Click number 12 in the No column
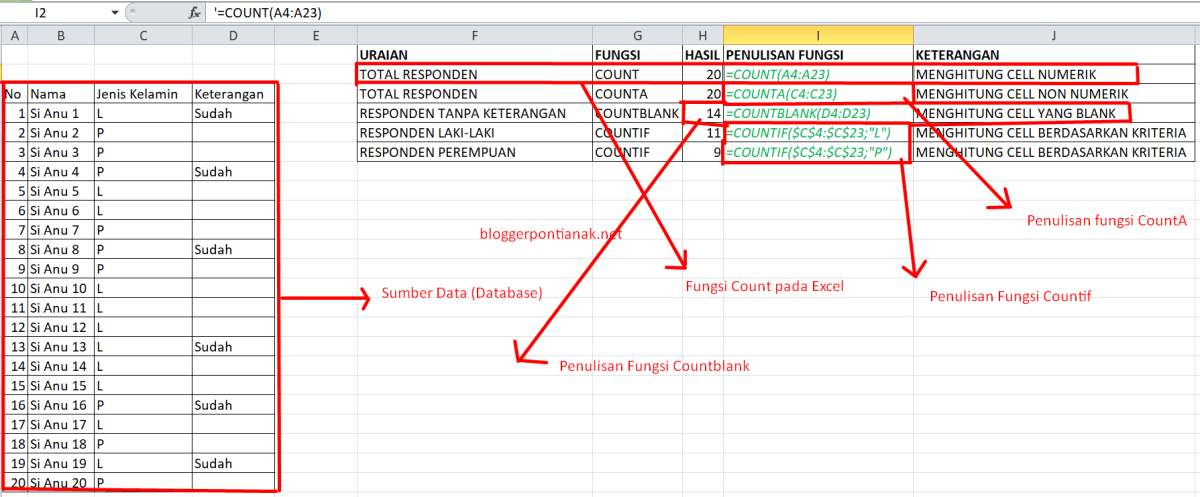Image resolution: width=1200 pixels, height=497 pixels. pos(15,327)
